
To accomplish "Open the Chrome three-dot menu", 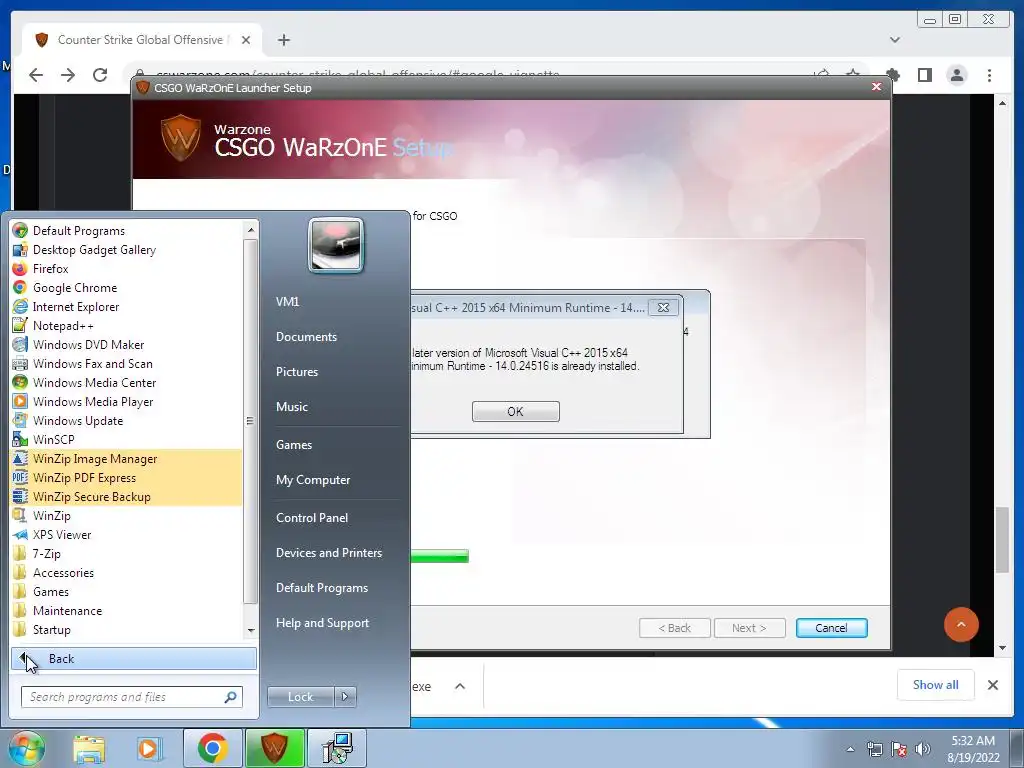I will coord(989,75).
